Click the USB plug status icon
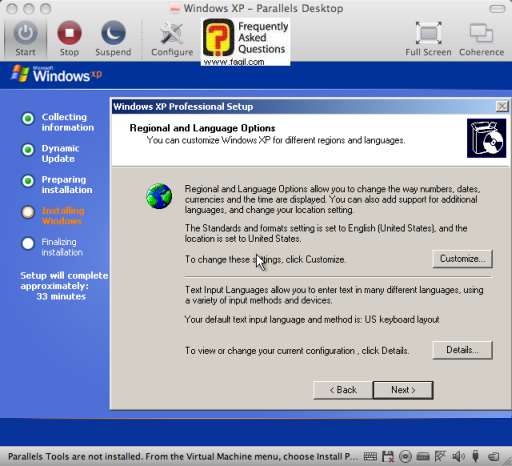Image resolution: width=512 pixels, height=466 pixels. [476, 456]
